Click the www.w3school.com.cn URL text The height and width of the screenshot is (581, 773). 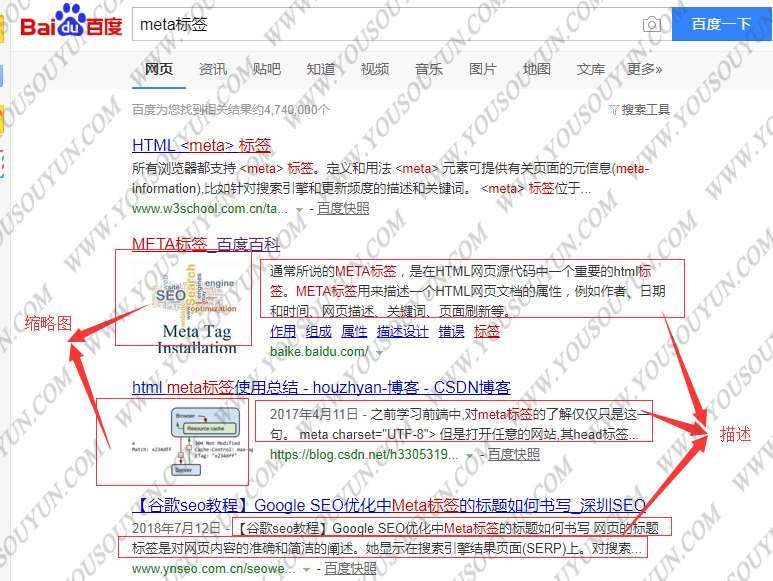point(210,208)
